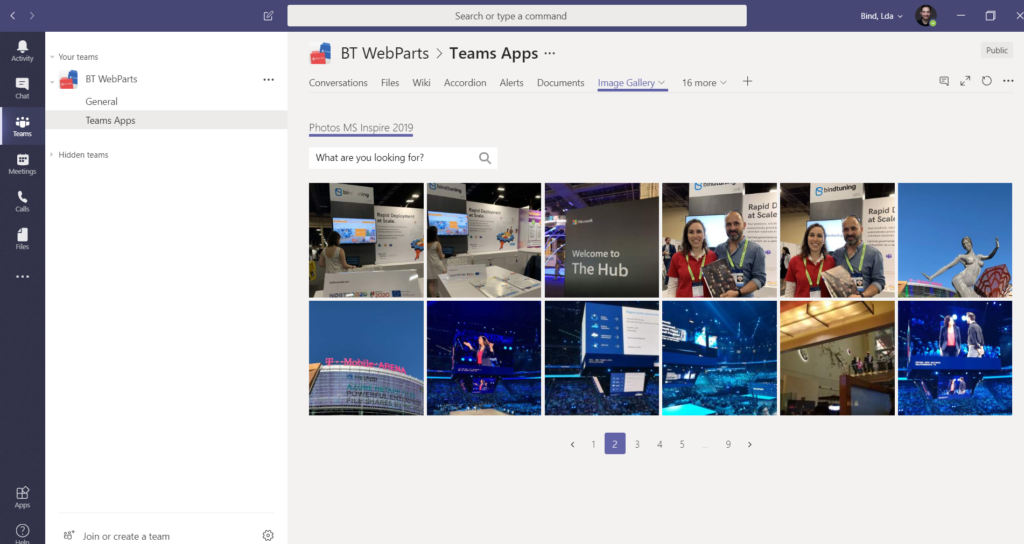Show tab conversation icon

944,81
